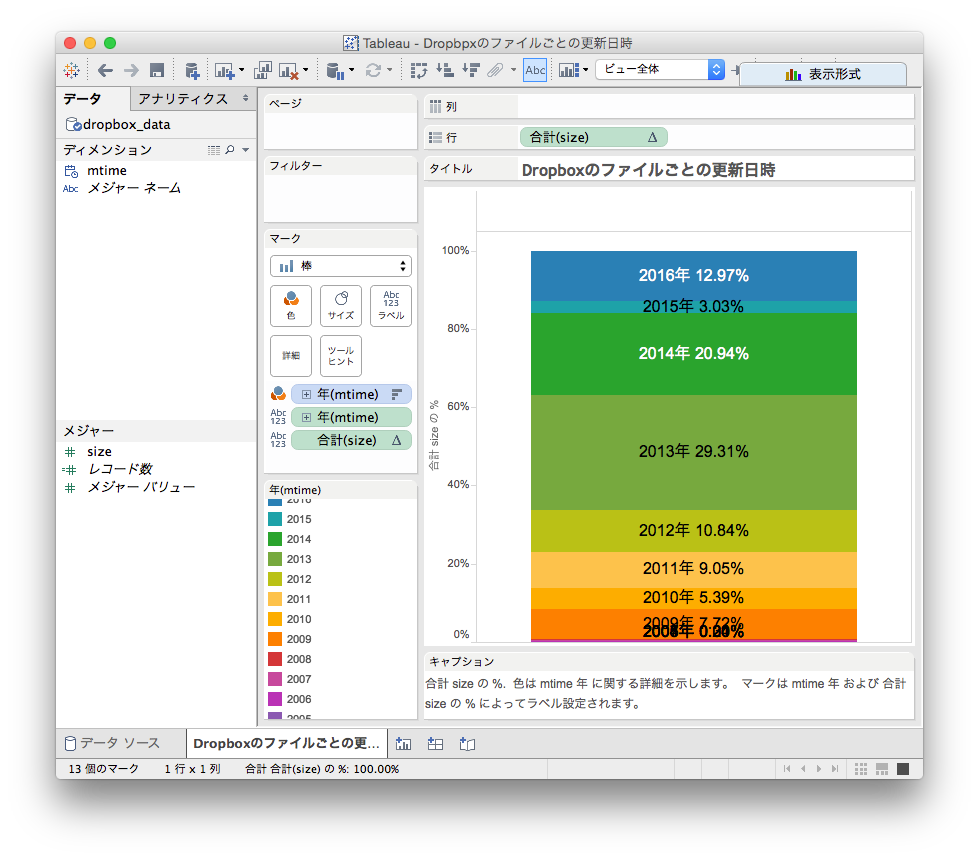
Task: Click the sort indicator on 年(mtime) pill
Action: [396, 395]
